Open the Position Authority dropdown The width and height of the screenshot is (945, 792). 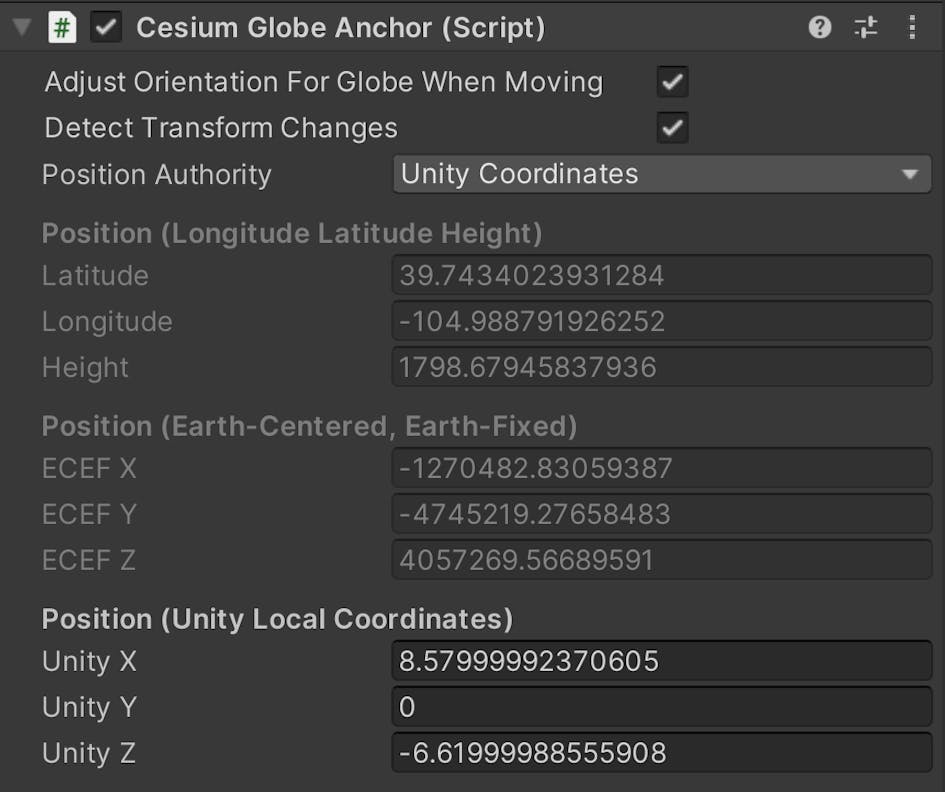coord(660,174)
